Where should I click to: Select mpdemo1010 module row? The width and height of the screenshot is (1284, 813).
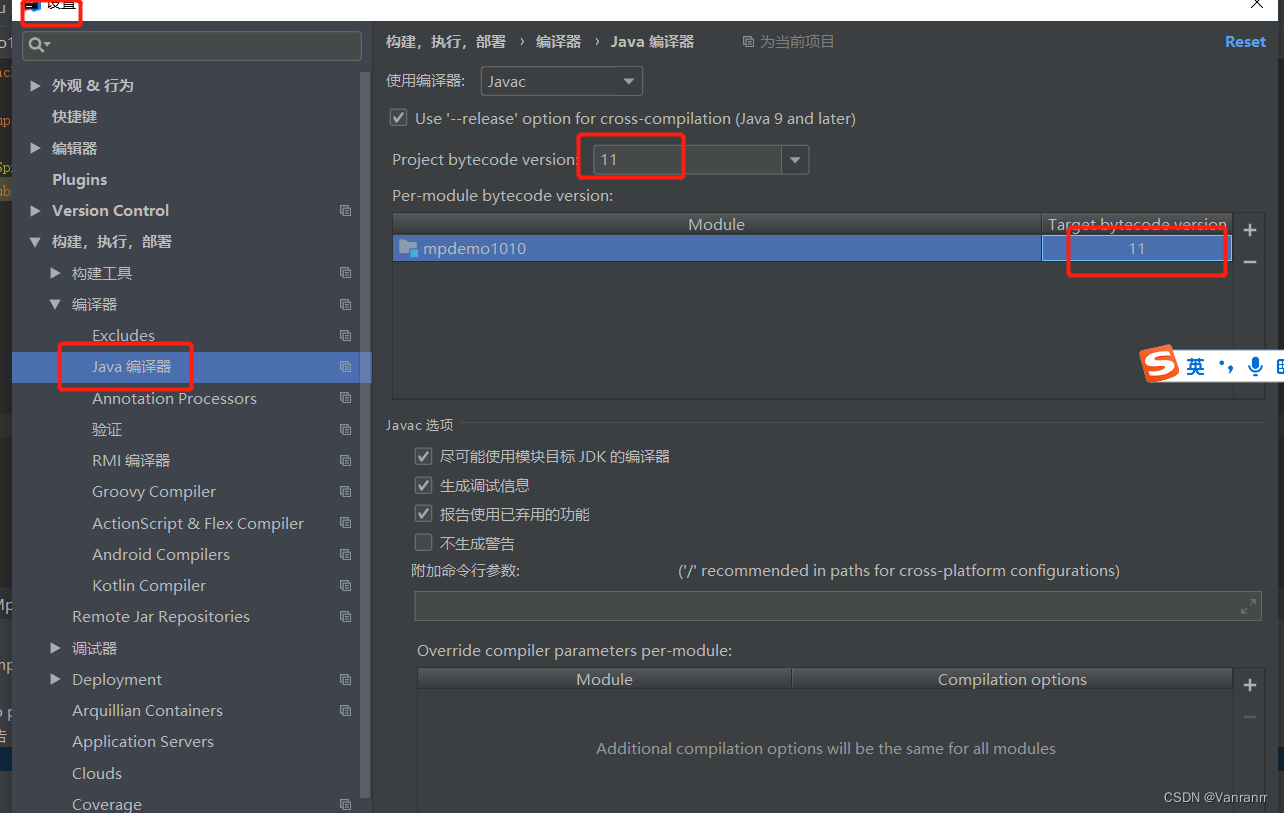point(812,248)
